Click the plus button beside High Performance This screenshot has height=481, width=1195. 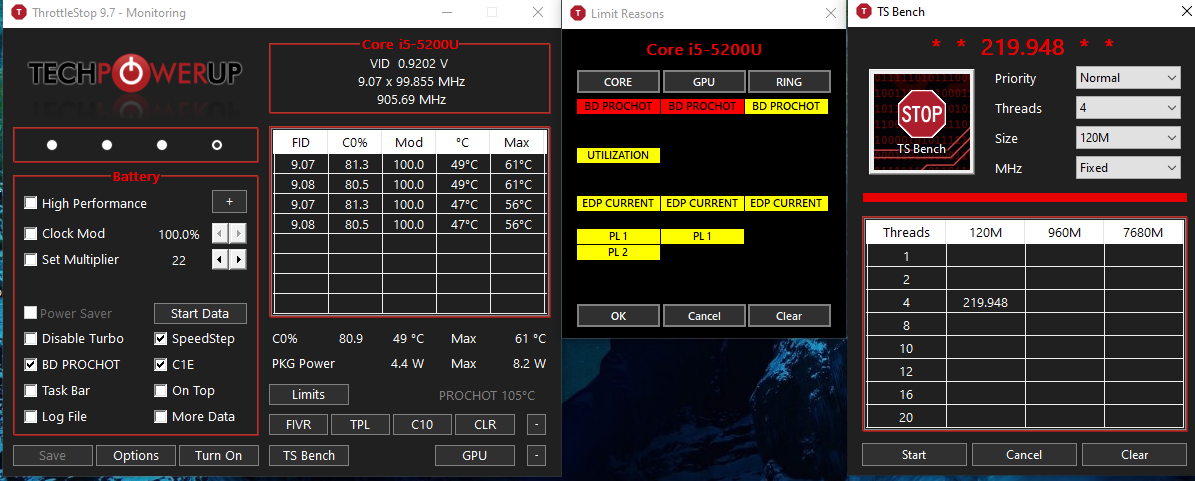229,203
